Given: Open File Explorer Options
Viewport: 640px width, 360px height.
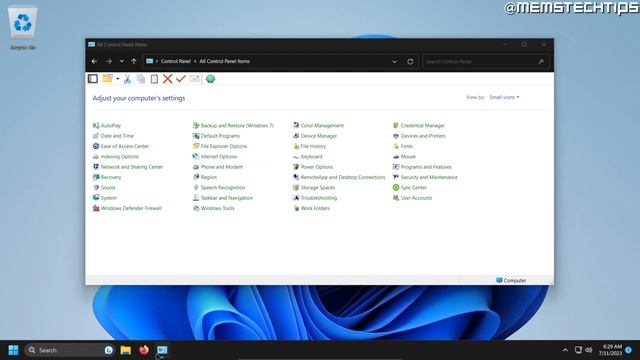Looking at the screenshot, I should [220, 146].
